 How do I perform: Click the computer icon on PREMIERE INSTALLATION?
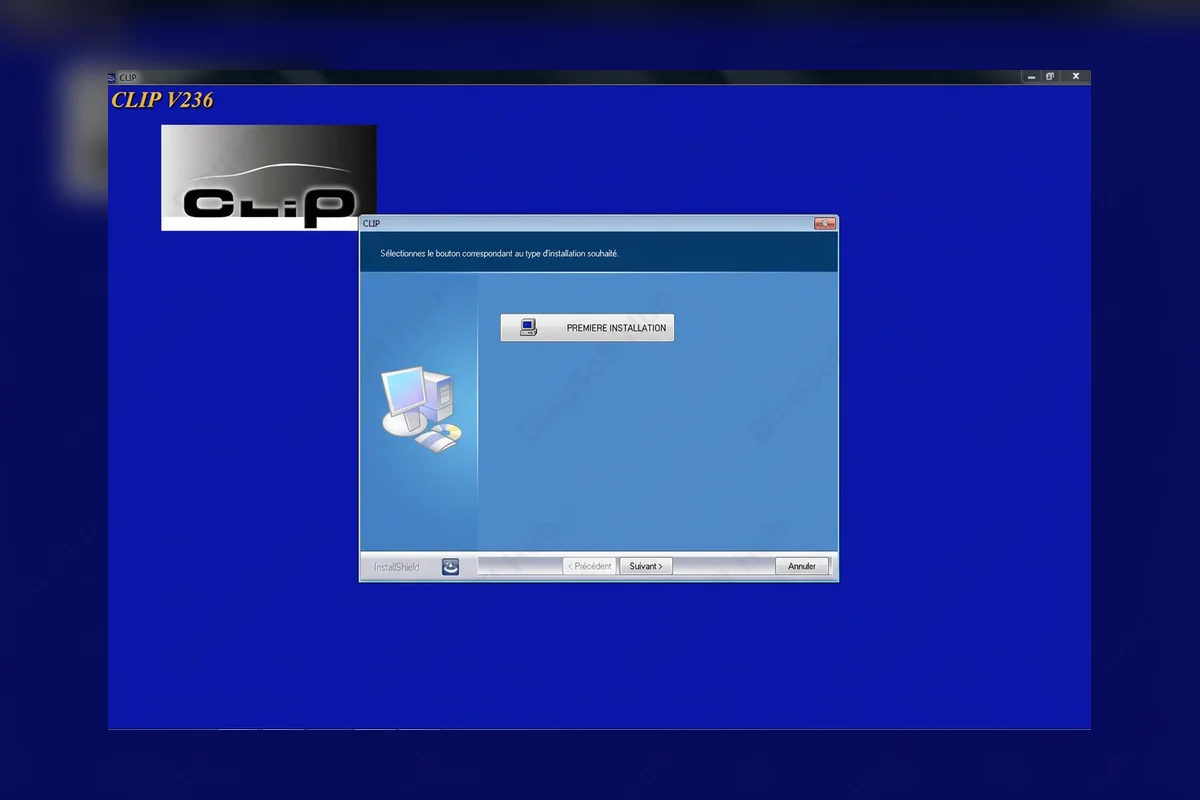(x=529, y=327)
